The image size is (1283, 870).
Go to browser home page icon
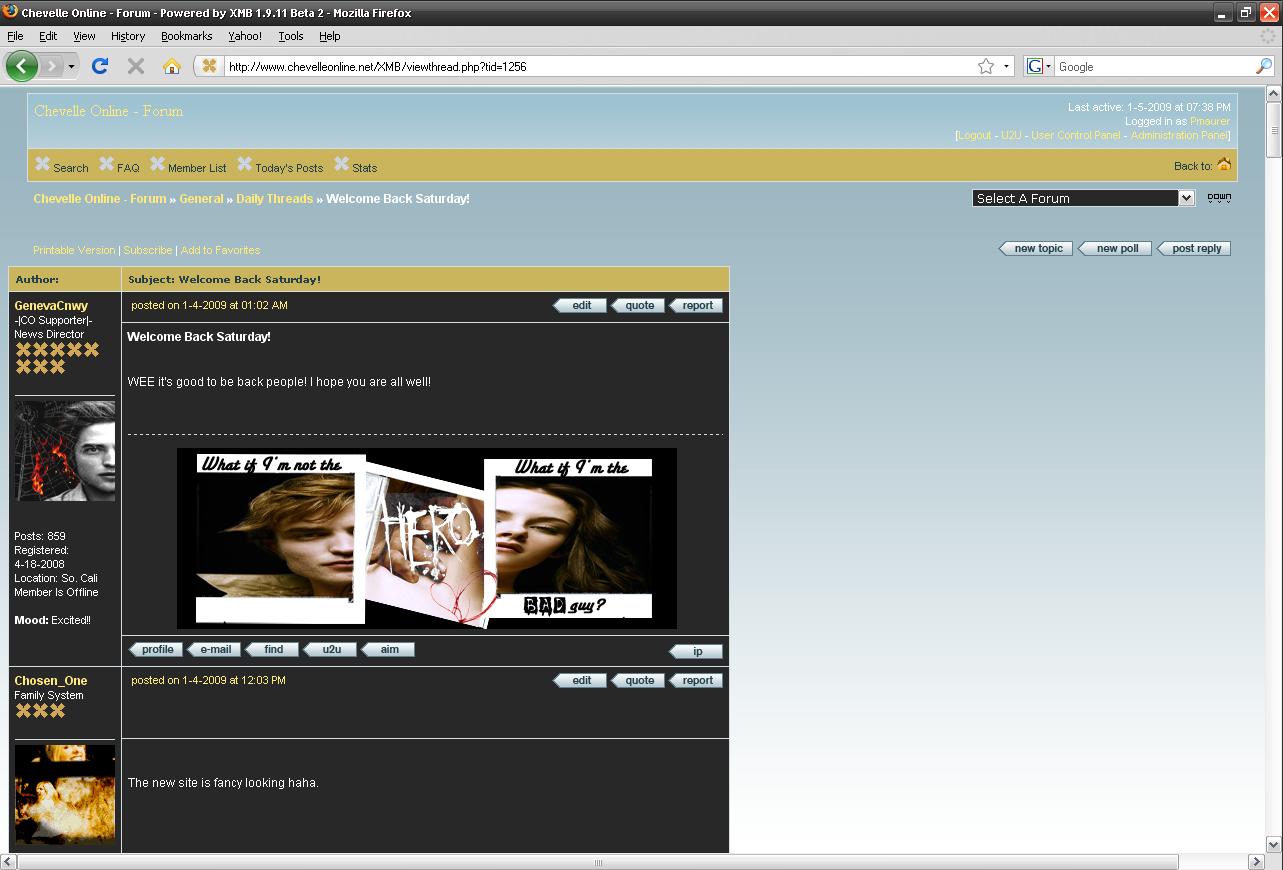click(x=172, y=66)
